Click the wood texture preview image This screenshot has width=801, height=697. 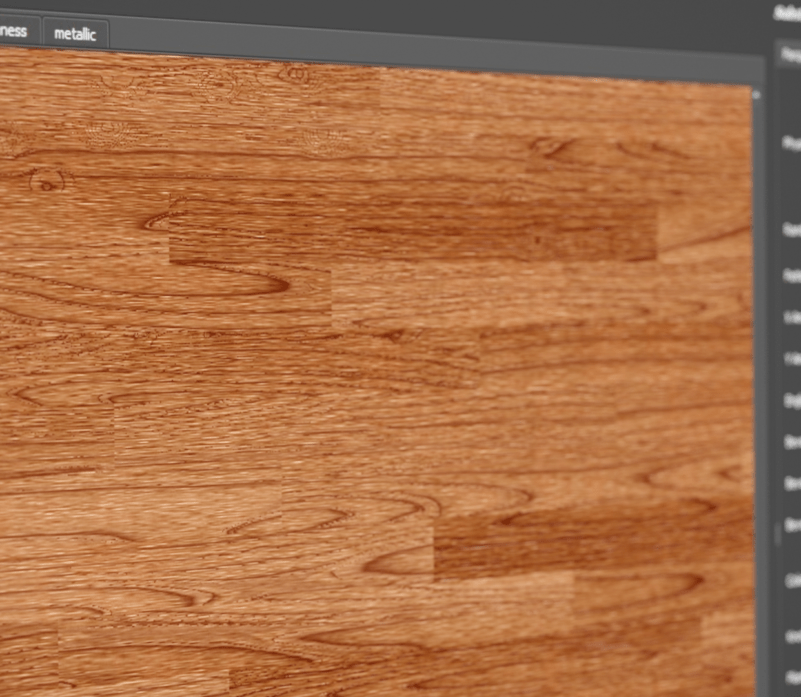pos(375,373)
